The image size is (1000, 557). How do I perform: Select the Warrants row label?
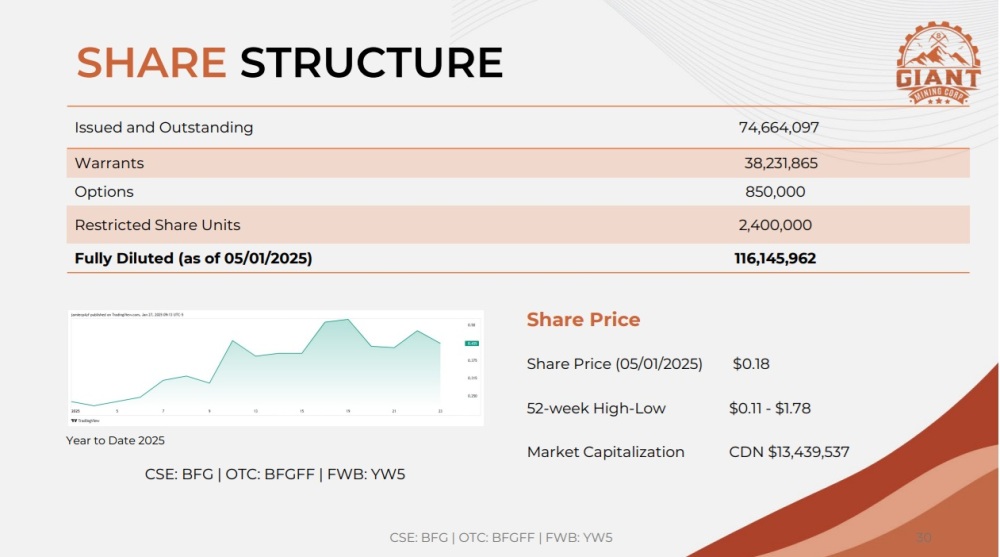click(109, 163)
